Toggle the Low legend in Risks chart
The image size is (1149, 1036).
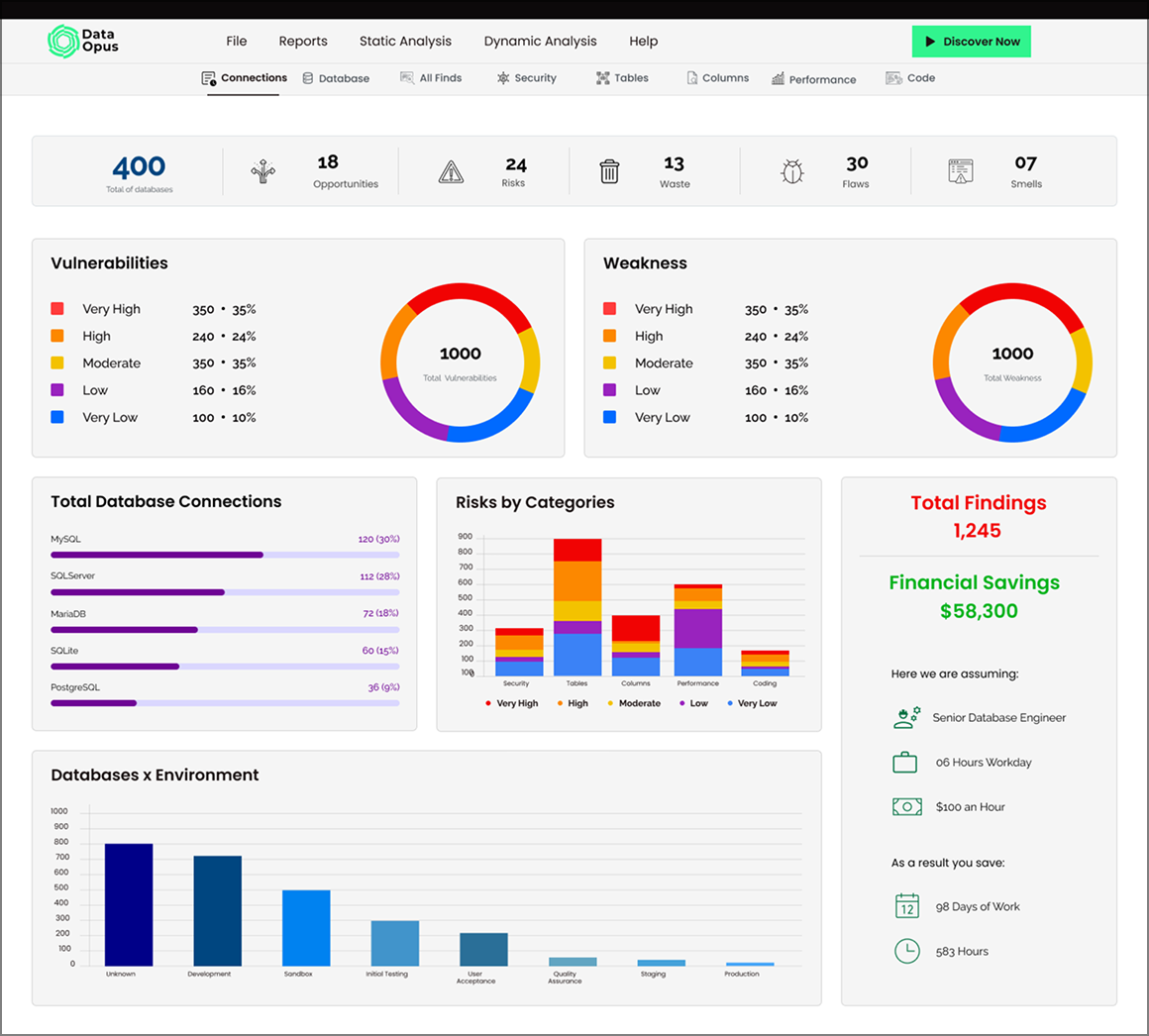pyautogui.click(x=694, y=703)
